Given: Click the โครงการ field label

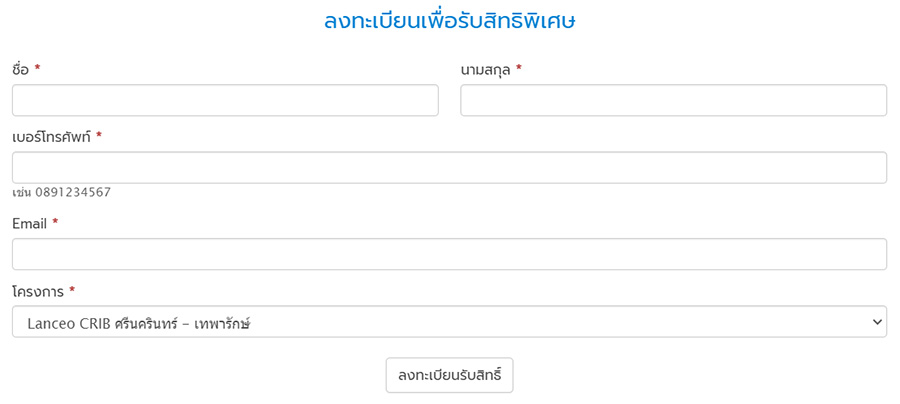Looking at the screenshot, I should 38,292.
